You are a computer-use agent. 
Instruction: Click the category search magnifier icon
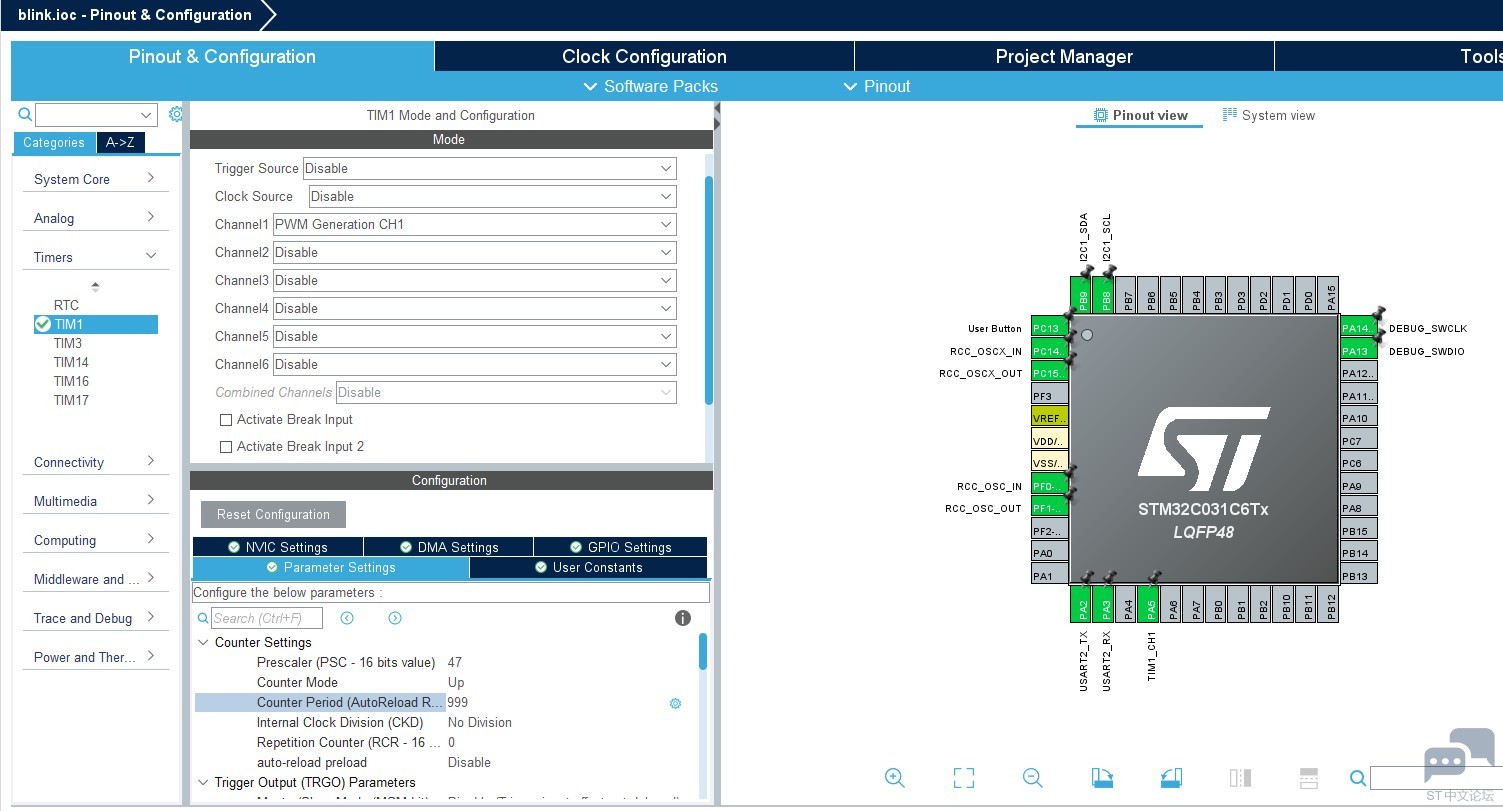click(x=26, y=115)
